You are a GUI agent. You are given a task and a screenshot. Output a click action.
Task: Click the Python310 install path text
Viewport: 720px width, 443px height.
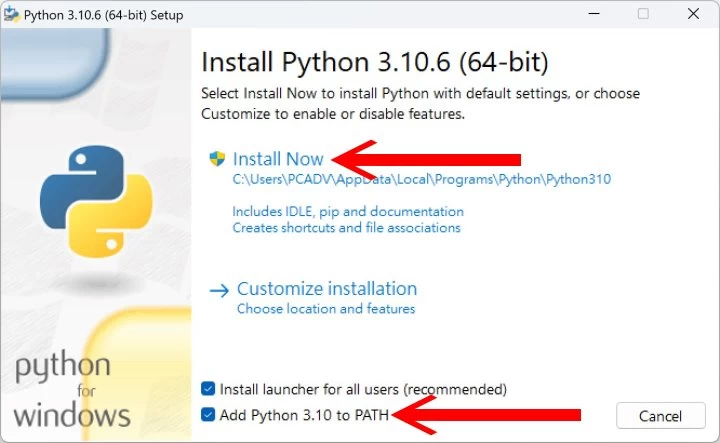pos(422,179)
